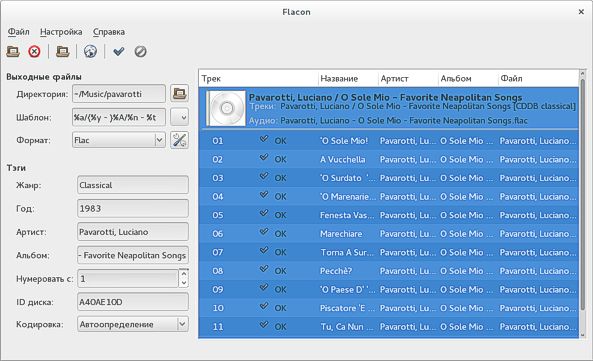Open the Файл menu
The width and height of the screenshot is (593, 361).
[19, 32]
